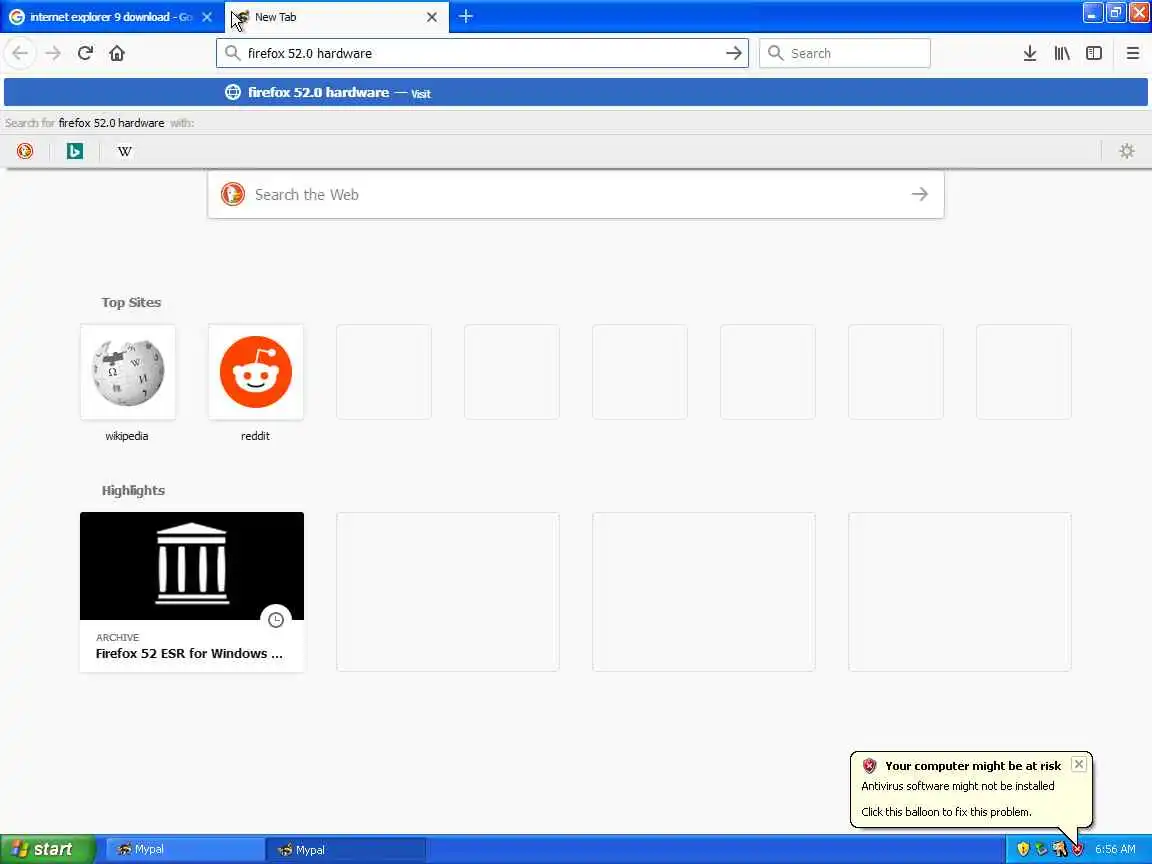Open a new tab with plus button

[x=465, y=16]
